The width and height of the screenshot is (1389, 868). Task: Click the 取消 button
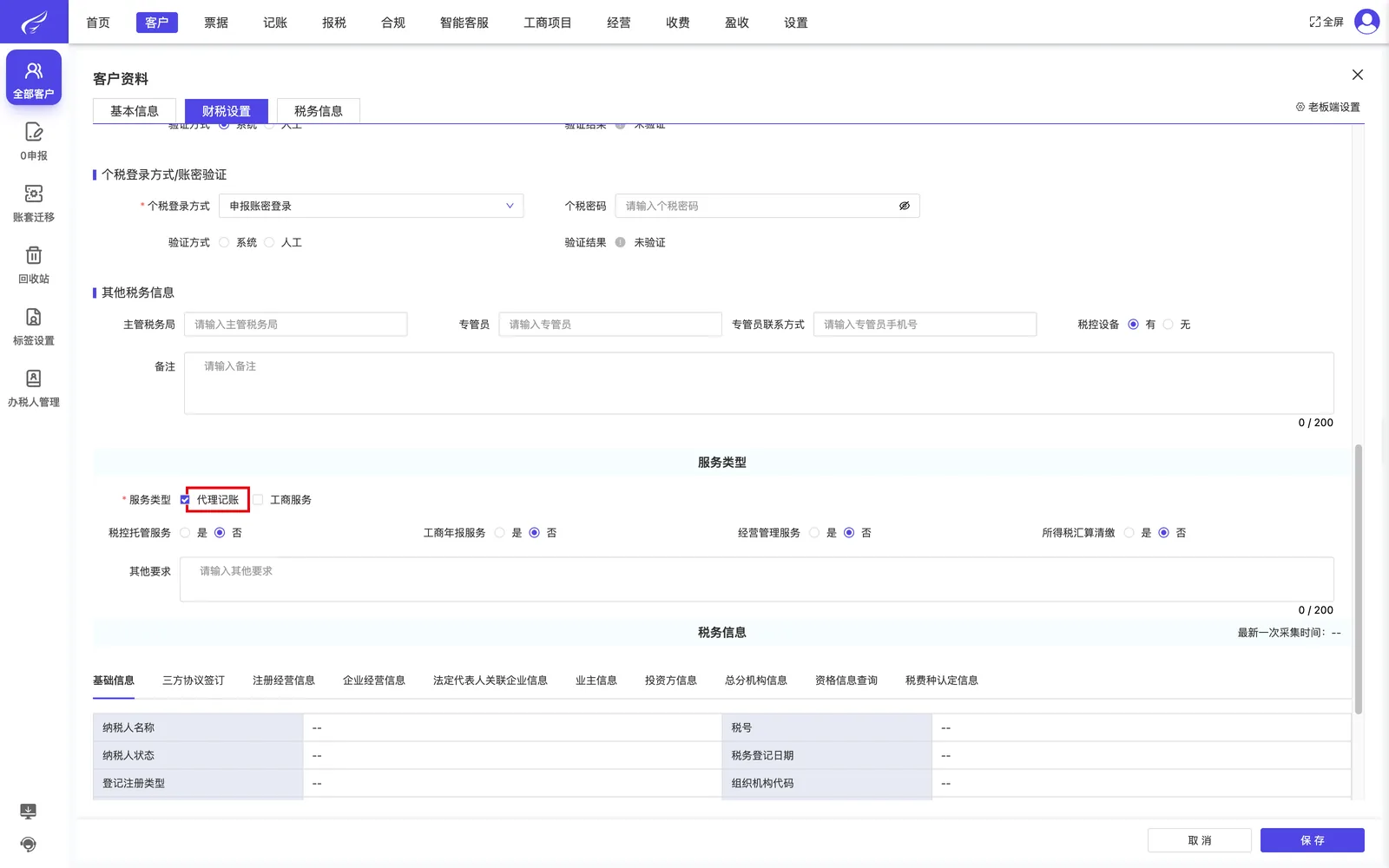pos(1200,840)
